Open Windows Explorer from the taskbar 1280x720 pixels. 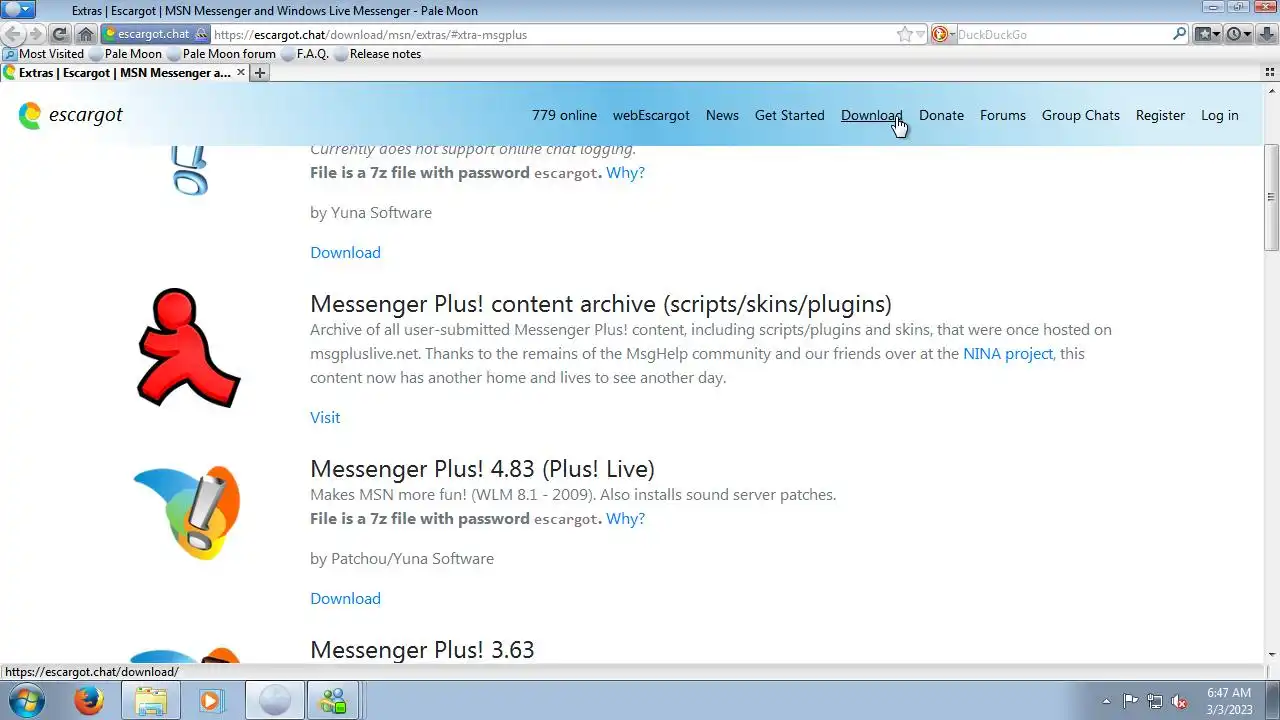point(151,701)
